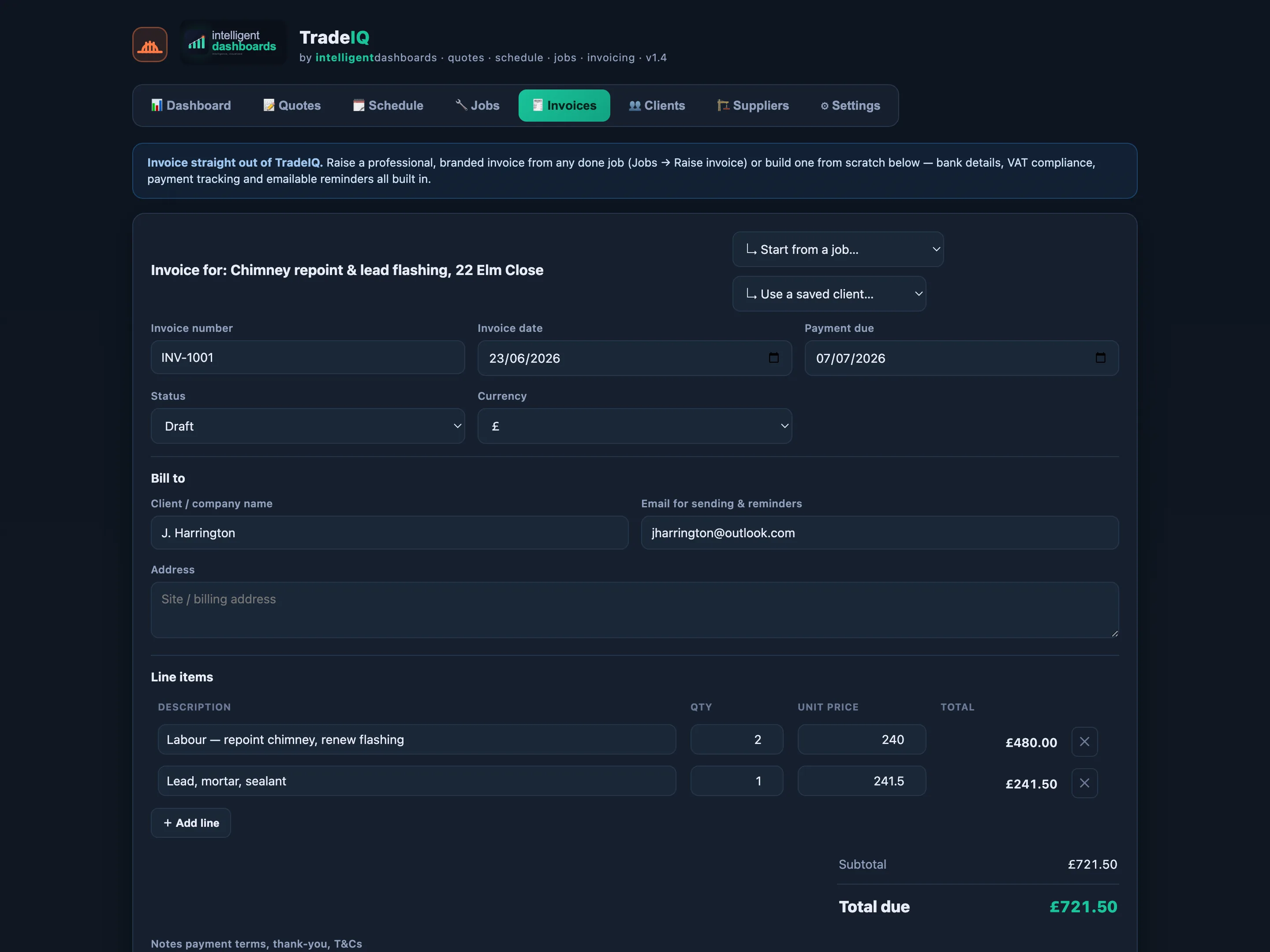The width and height of the screenshot is (1270, 952).
Task: Open the Suppliers tab
Action: [x=753, y=106]
